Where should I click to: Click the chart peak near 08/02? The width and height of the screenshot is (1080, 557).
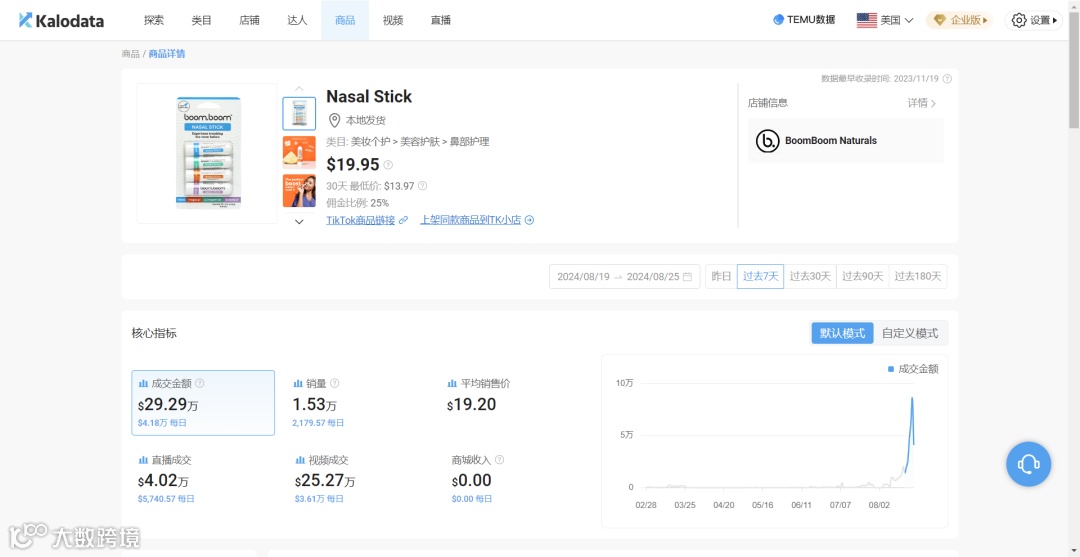click(912, 399)
